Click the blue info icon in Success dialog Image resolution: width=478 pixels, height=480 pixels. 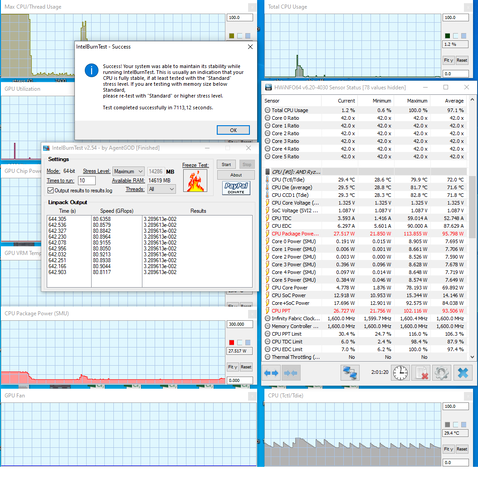[x=91, y=70]
